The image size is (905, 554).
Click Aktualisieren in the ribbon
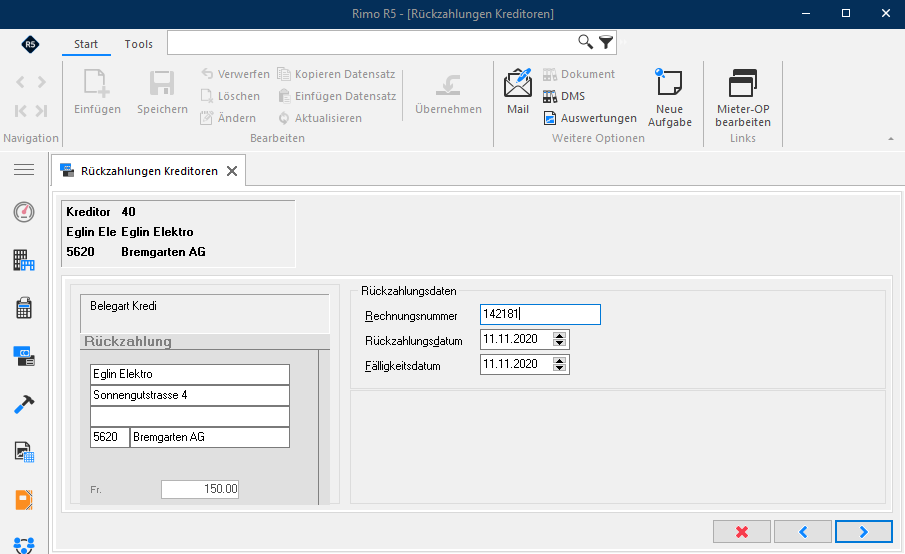tap(320, 118)
